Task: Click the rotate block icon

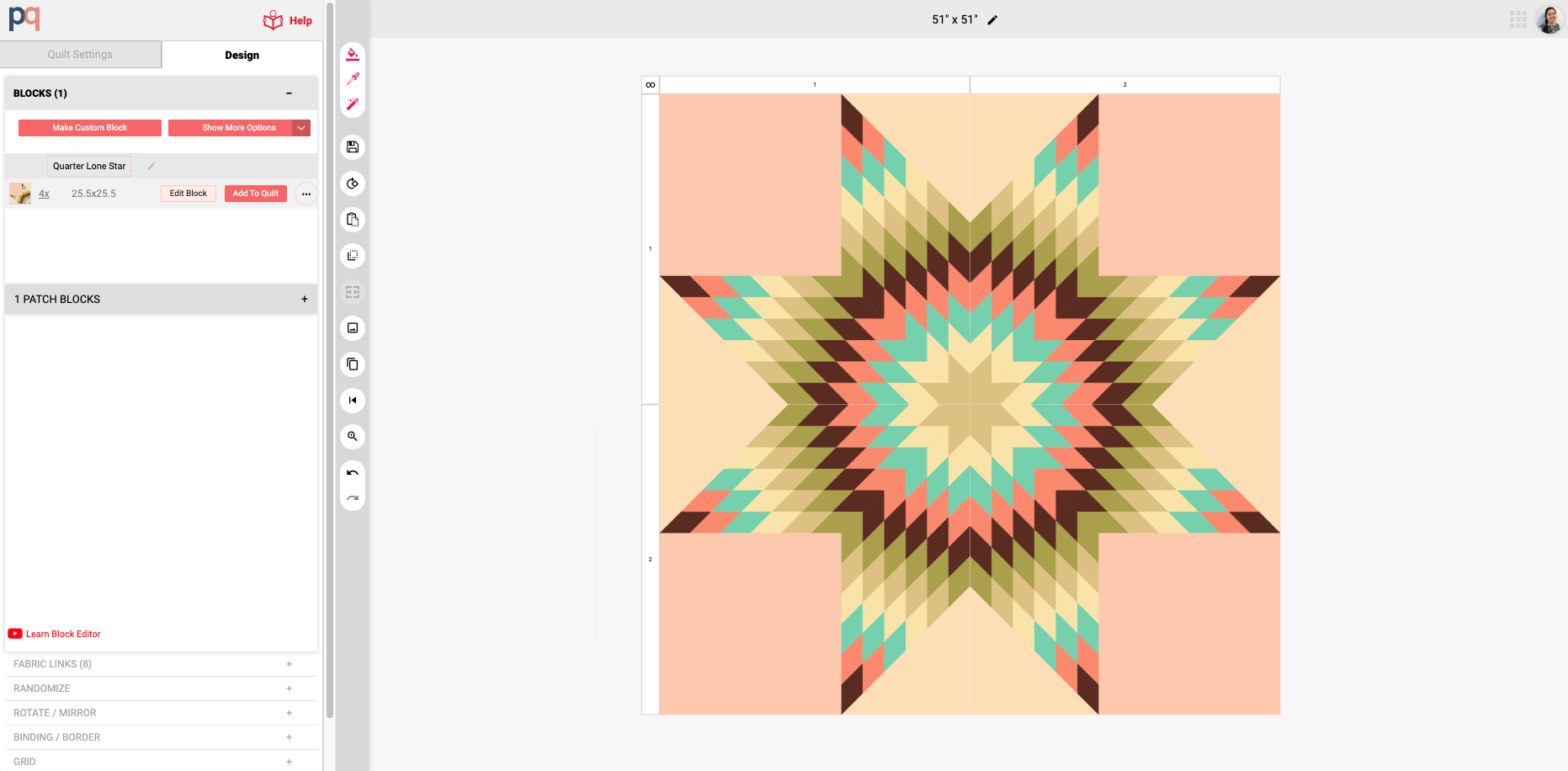Action: 353,183
